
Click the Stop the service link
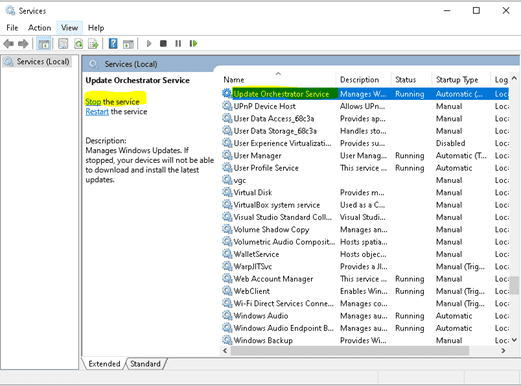point(93,102)
